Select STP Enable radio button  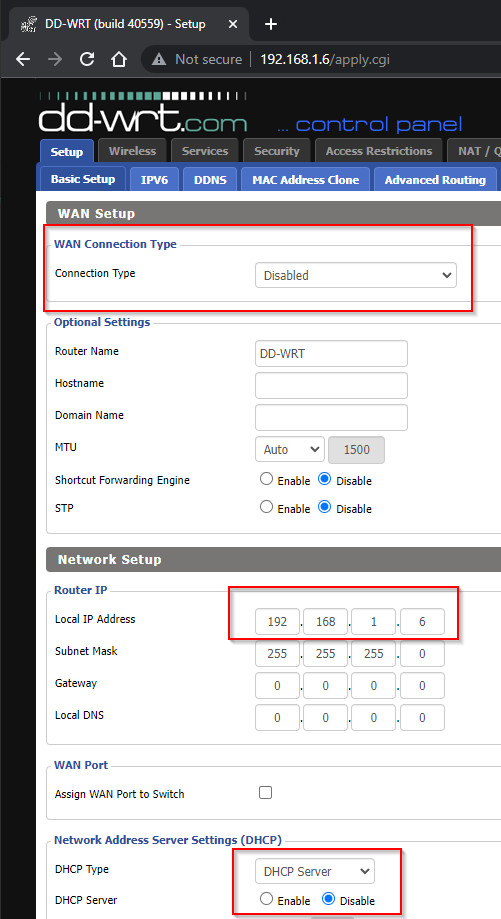267,507
